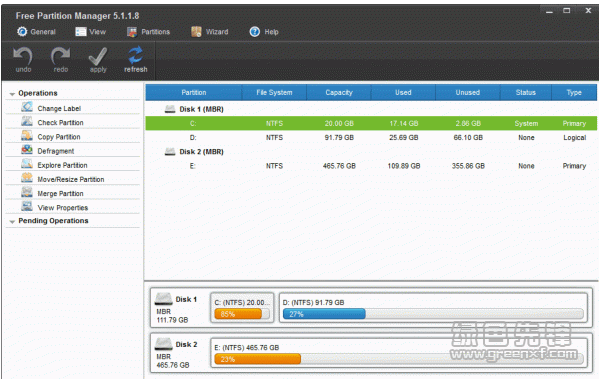The image size is (599, 379).
Task: Sort by the Status column header
Action: click(x=526, y=92)
